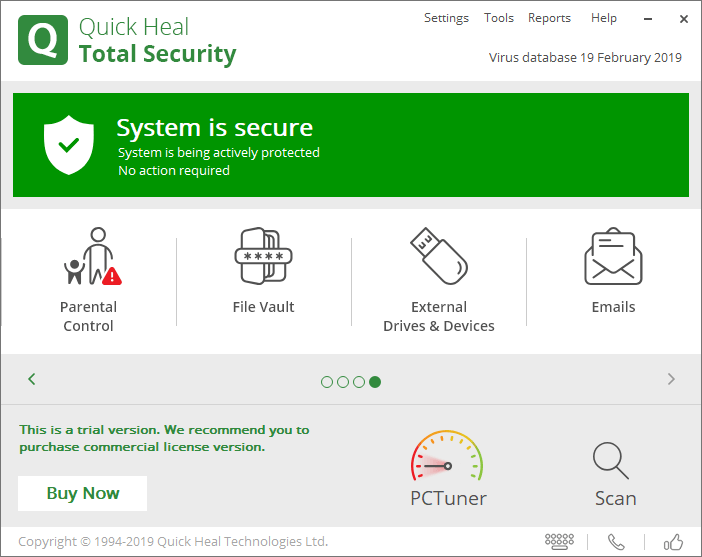Launch the PCTuner gauge icon

pos(447,456)
